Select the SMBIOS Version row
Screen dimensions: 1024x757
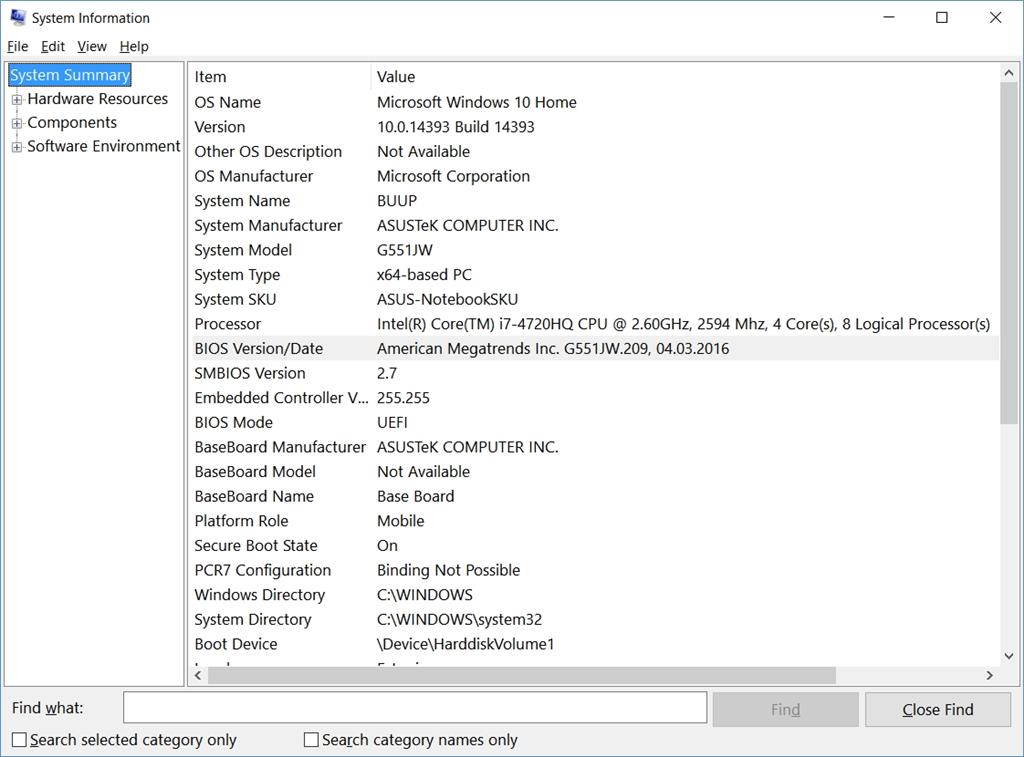594,373
